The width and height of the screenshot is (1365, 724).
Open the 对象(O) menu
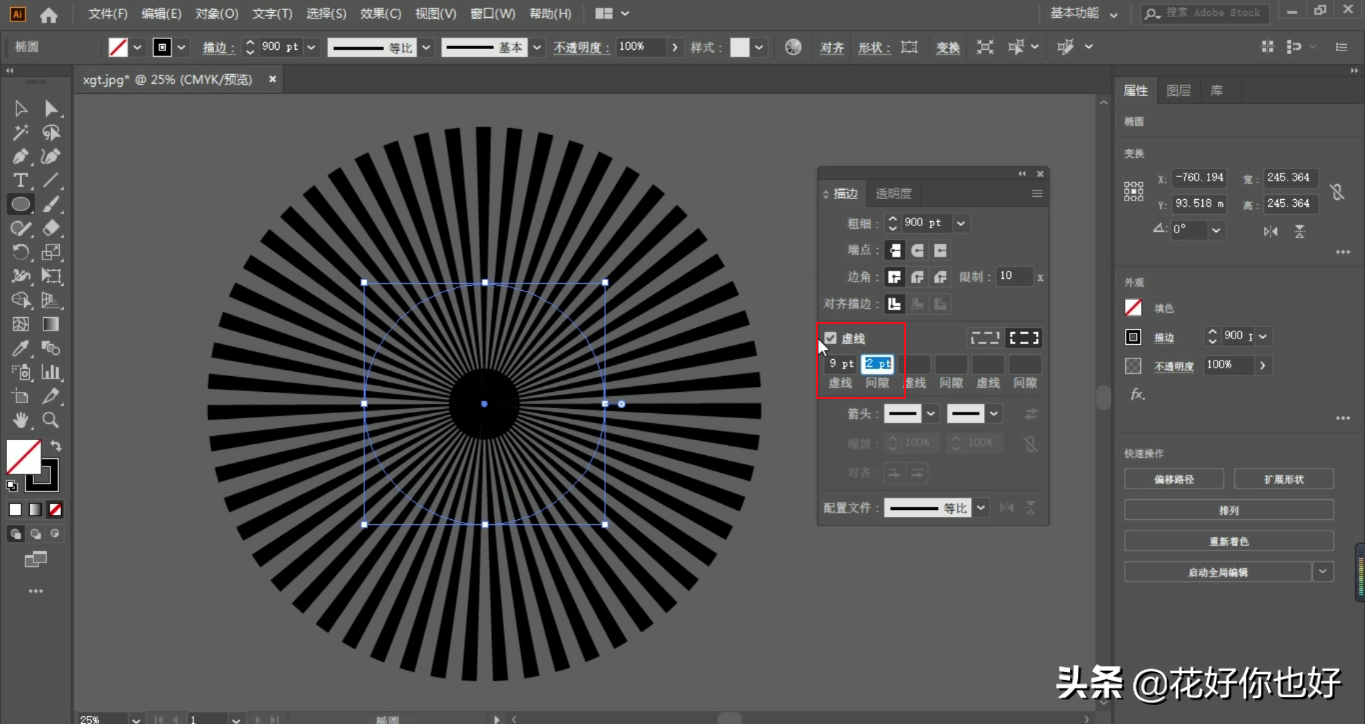[217, 14]
